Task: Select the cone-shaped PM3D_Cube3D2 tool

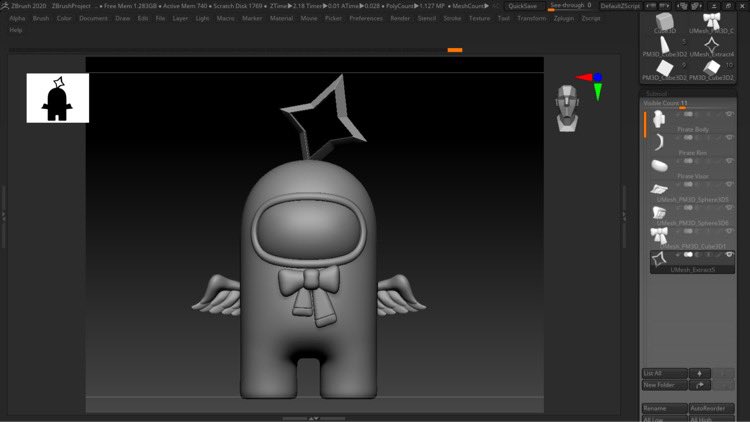Action: click(664, 45)
